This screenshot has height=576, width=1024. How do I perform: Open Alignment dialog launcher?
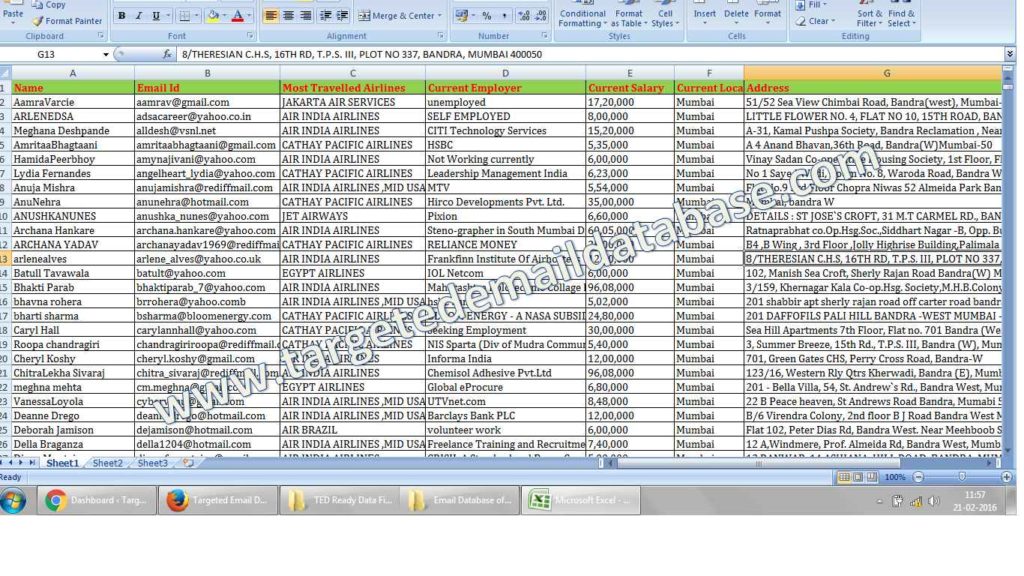pyautogui.click(x=440, y=36)
